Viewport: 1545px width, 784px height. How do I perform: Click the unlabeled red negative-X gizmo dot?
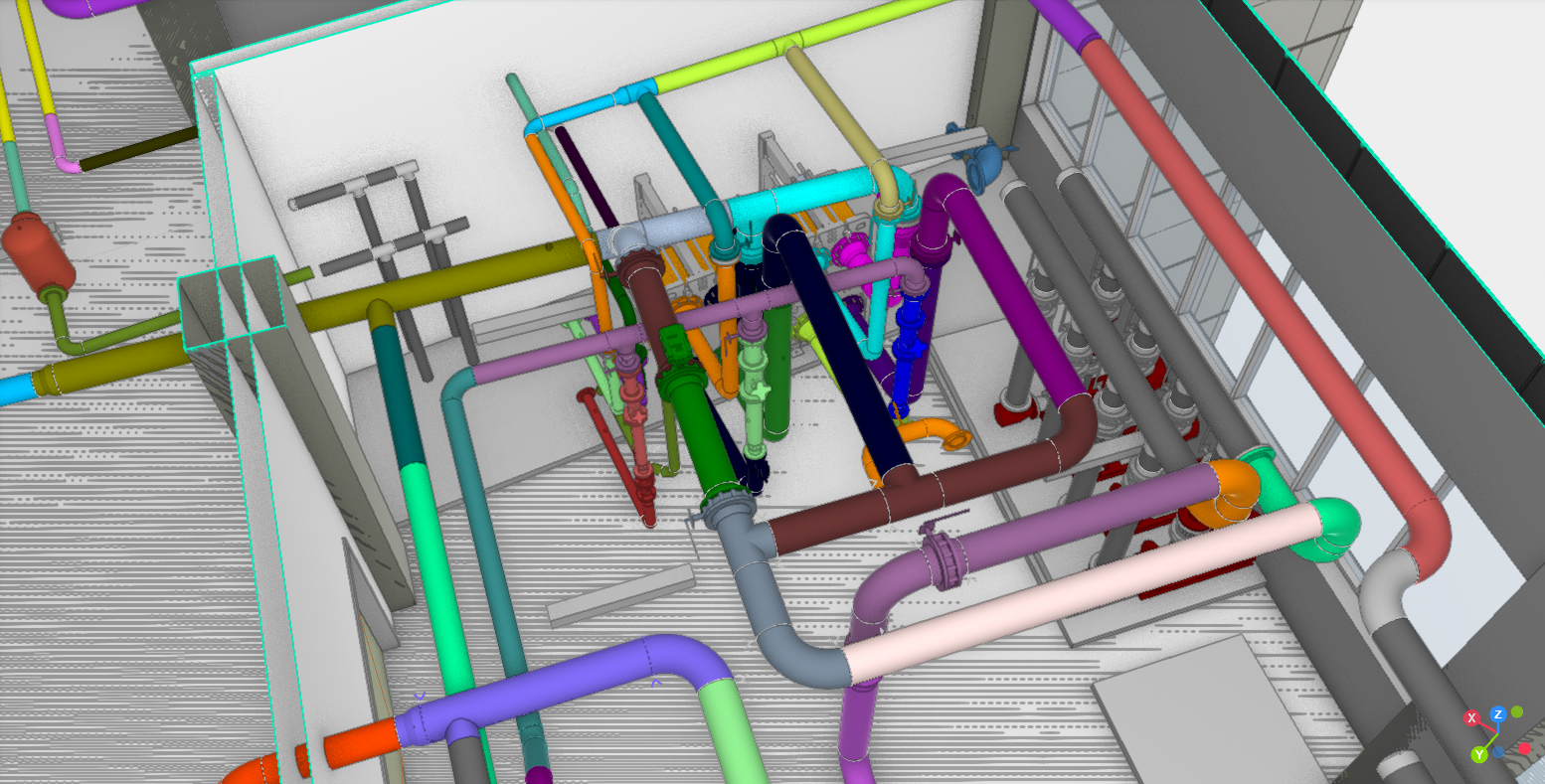tap(1524, 748)
